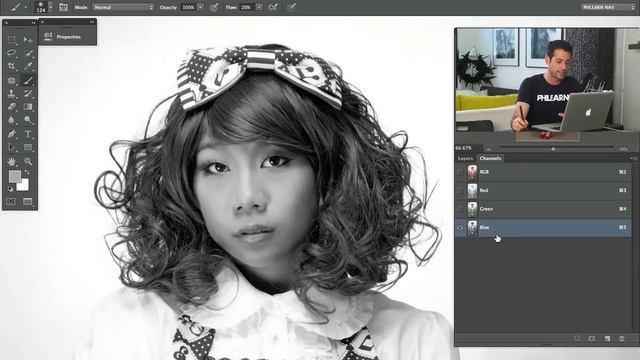Open the Channels panel menu
Image resolution: width=640 pixels, height=360 pixels.
pyautogui.click(x=633, y=158)
